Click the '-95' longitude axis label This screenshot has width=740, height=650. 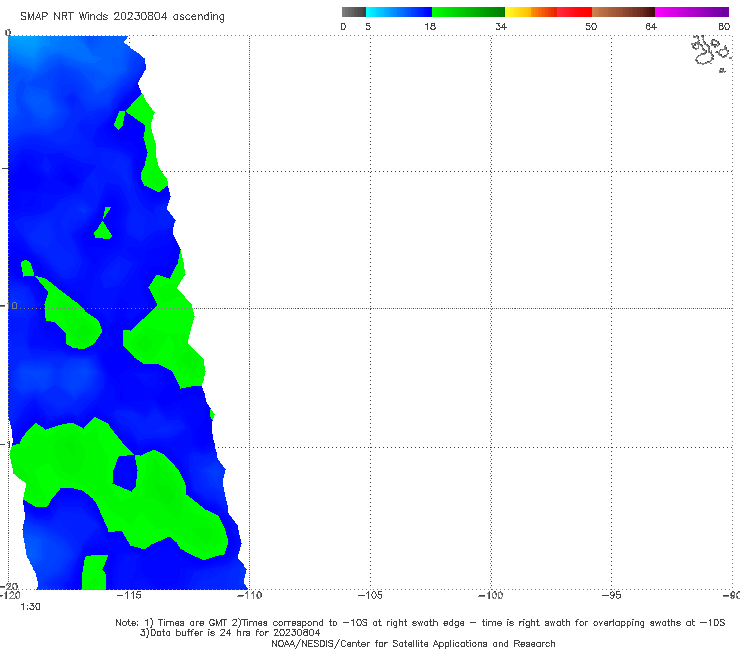tap(611, 596)
